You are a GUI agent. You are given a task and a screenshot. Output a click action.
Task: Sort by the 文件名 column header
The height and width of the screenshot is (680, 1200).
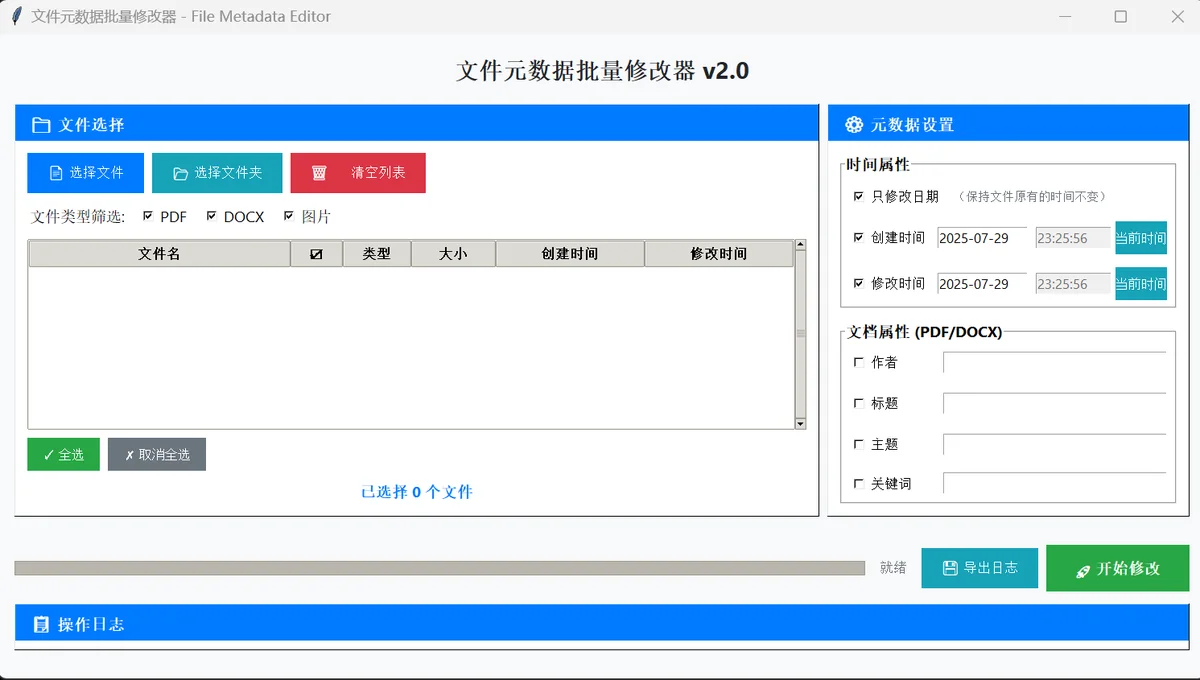[x=159, y=254]
